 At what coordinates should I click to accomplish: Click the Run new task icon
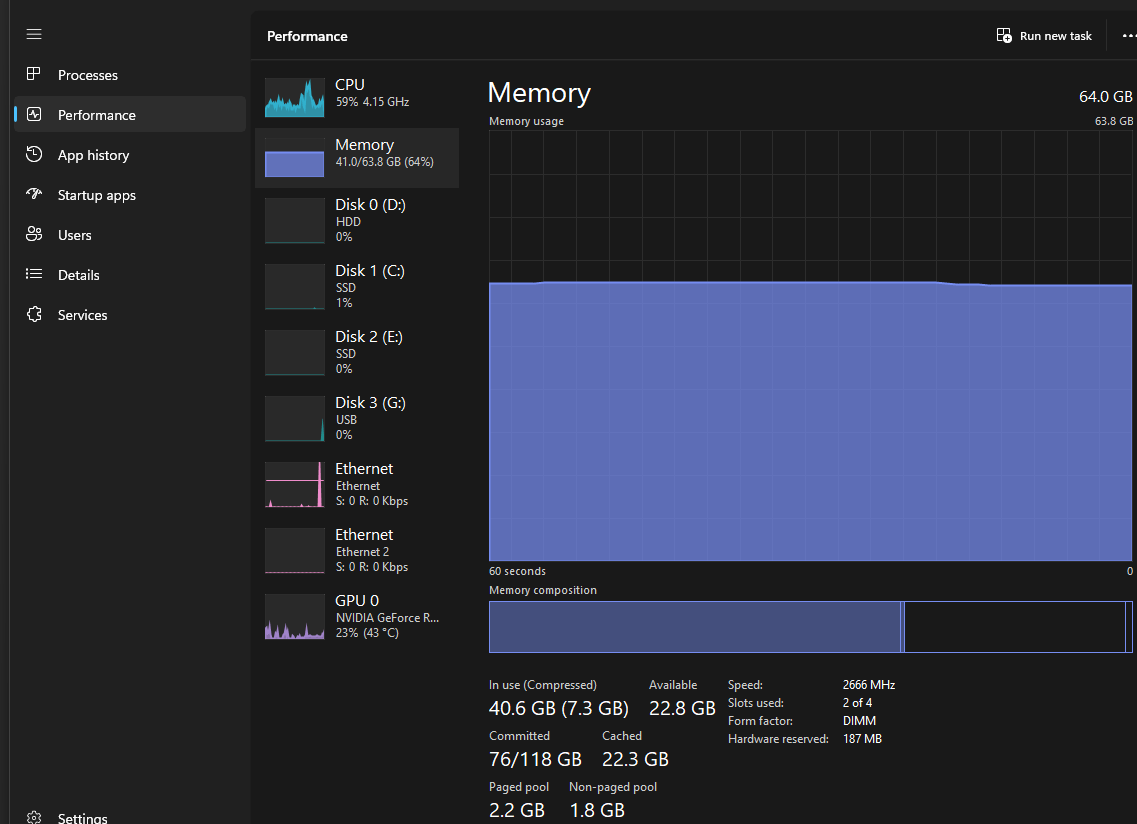click(x=1004, y=36)
